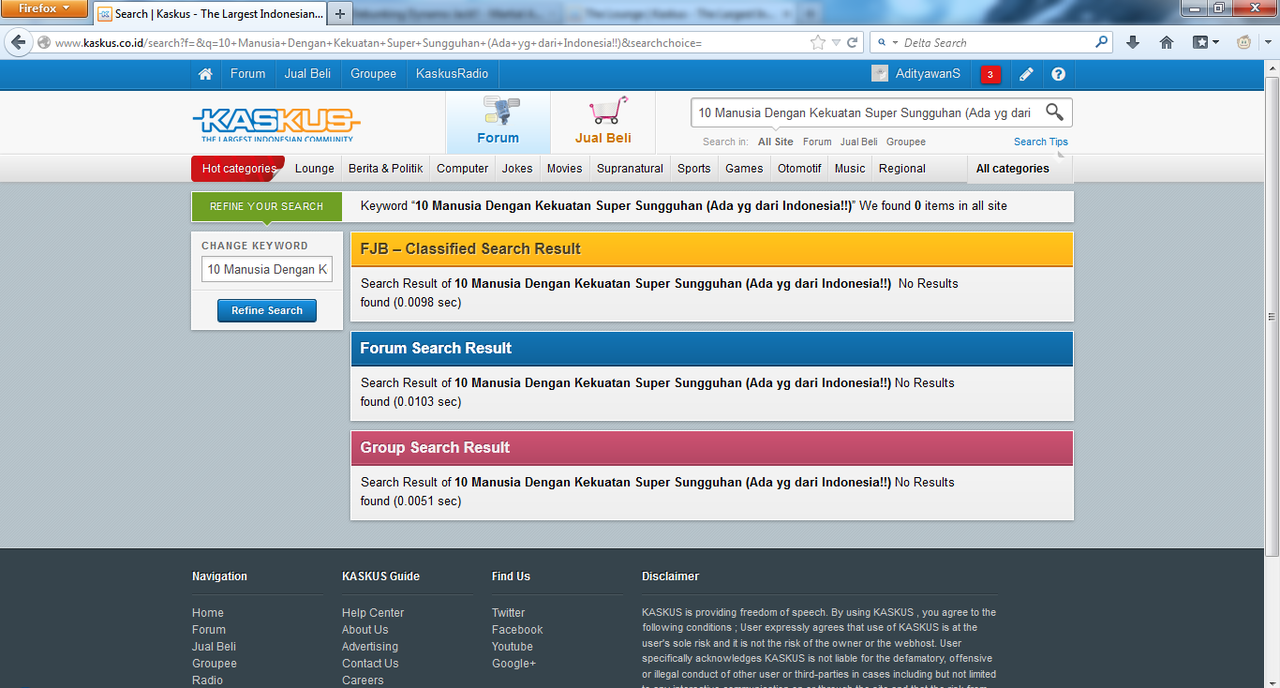1280x688 pixels.
Task: Bookmark page with star icon
Action: coord(818,43)
